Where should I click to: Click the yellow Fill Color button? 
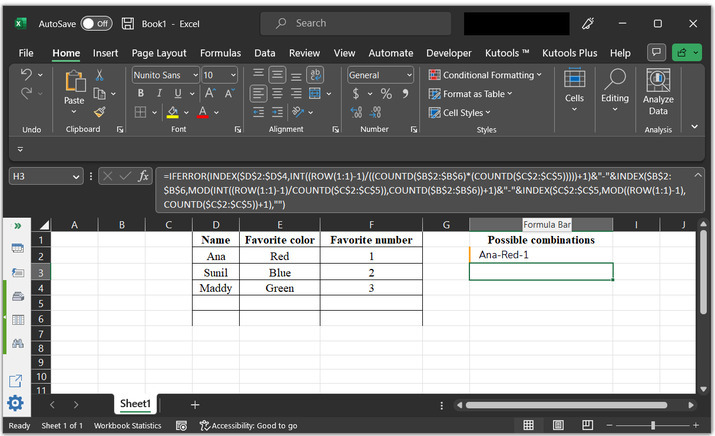click(x=173, y=113)
